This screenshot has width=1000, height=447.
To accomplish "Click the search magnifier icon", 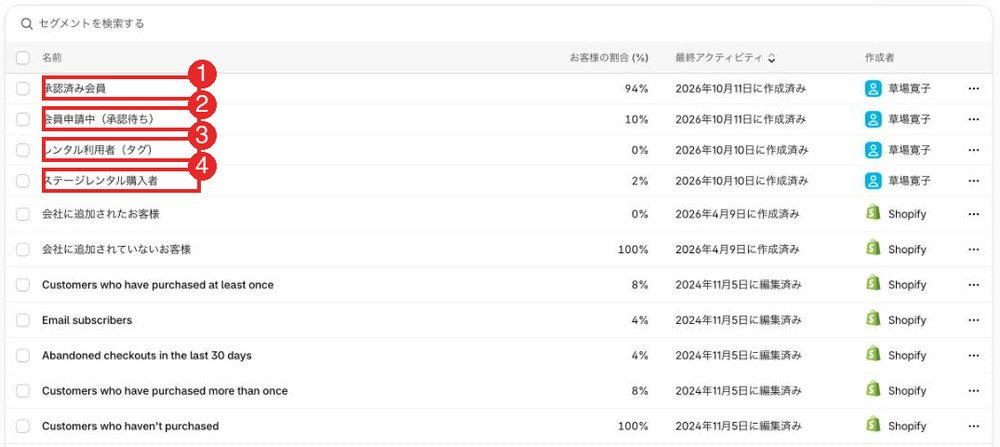I will [26, 24].
